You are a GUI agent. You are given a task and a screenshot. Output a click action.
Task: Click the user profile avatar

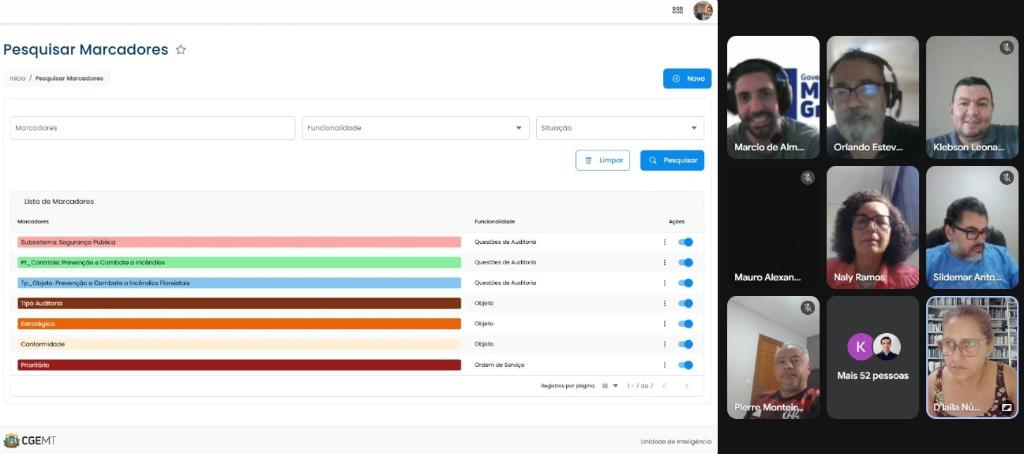(x=703, y=10)
